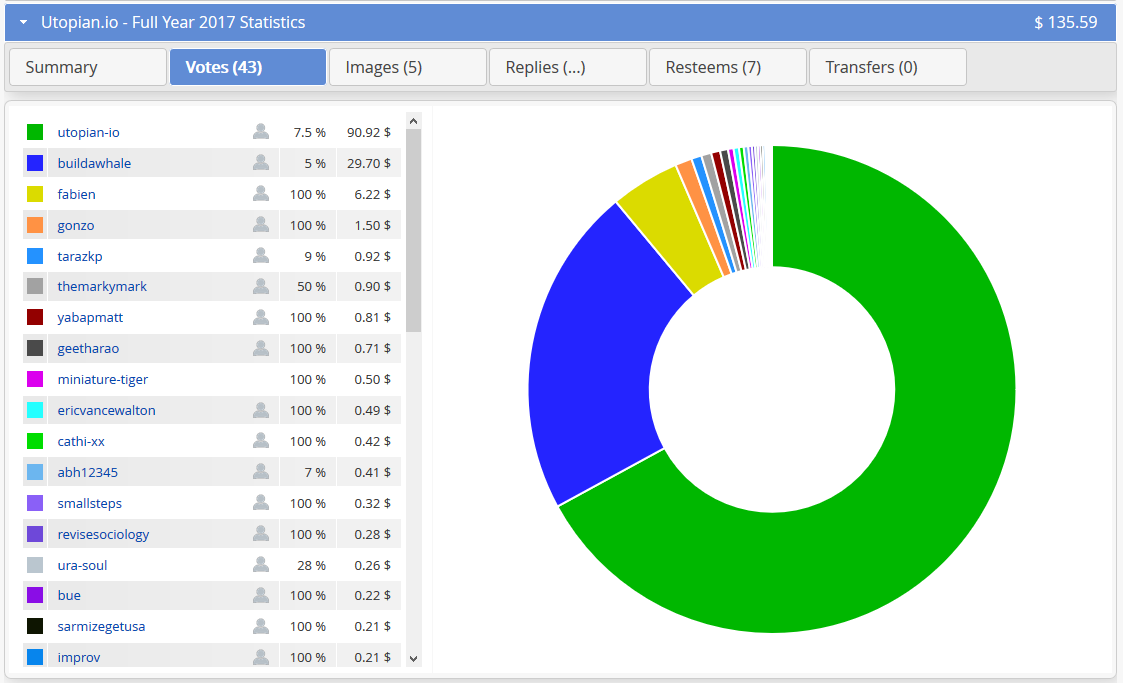Open the smallsteps voter link
This screenshot has height=683, width=1123.
point(90,503)
